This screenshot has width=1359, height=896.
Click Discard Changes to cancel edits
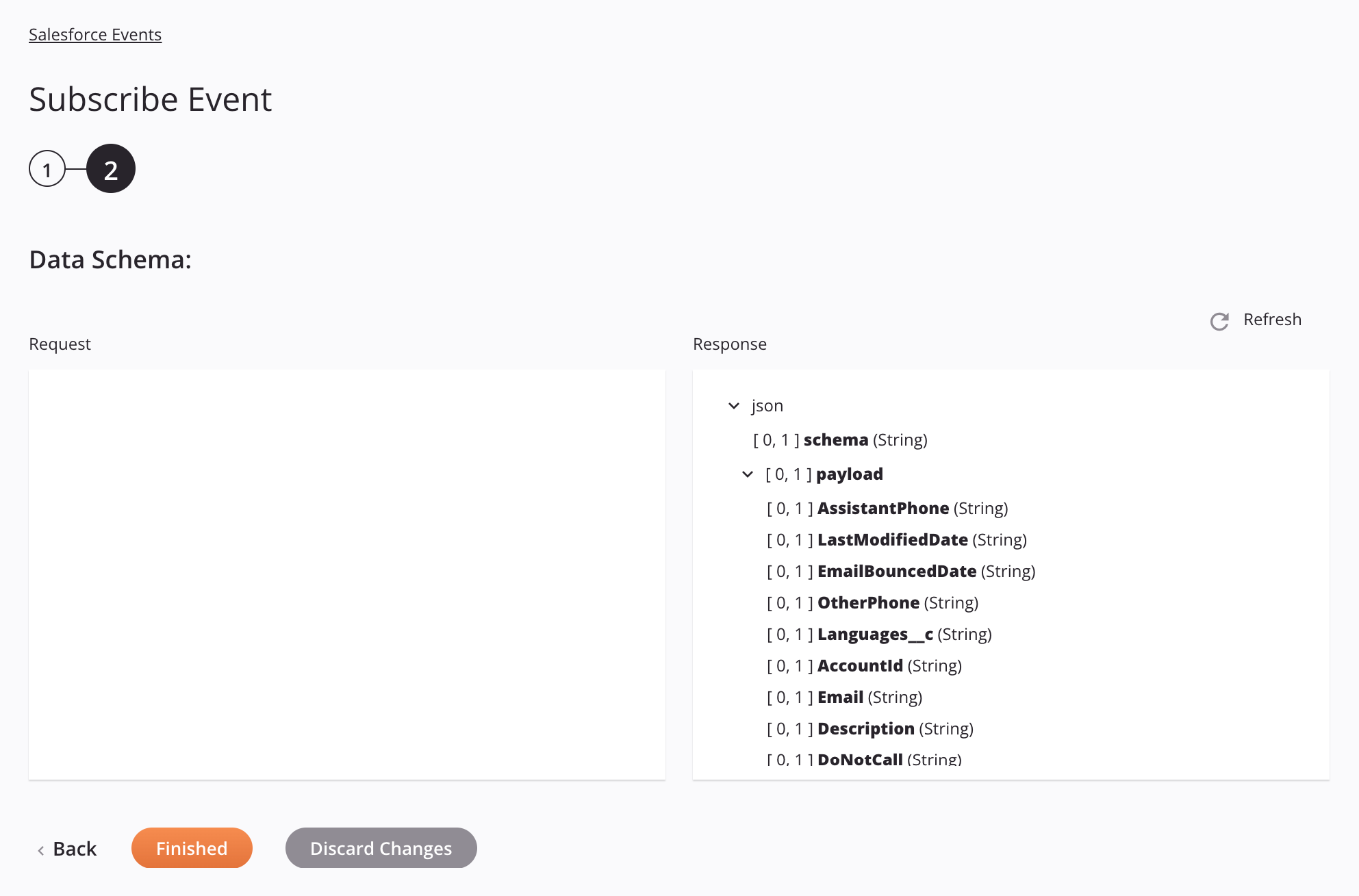(x=381, y=847)
